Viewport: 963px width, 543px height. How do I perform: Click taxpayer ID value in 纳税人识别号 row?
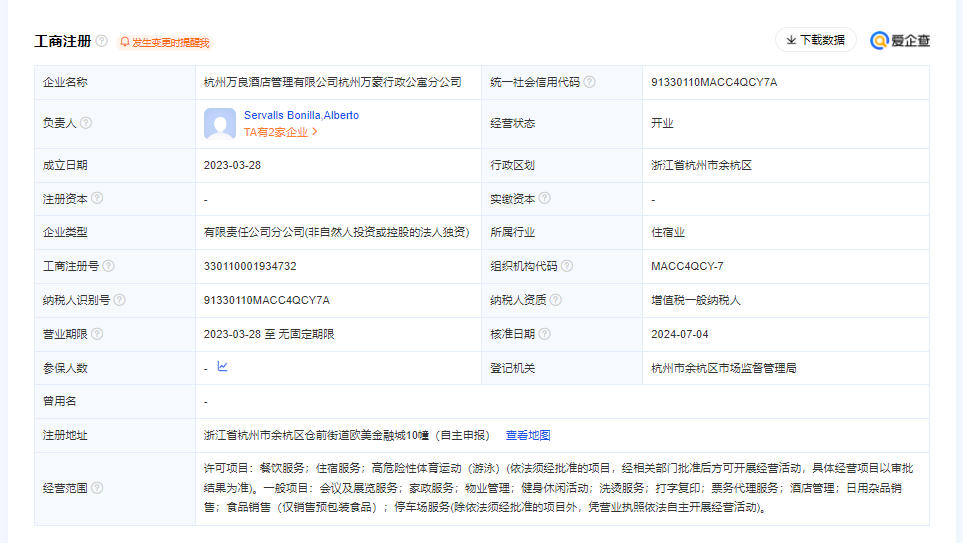[x=267, y=300]
